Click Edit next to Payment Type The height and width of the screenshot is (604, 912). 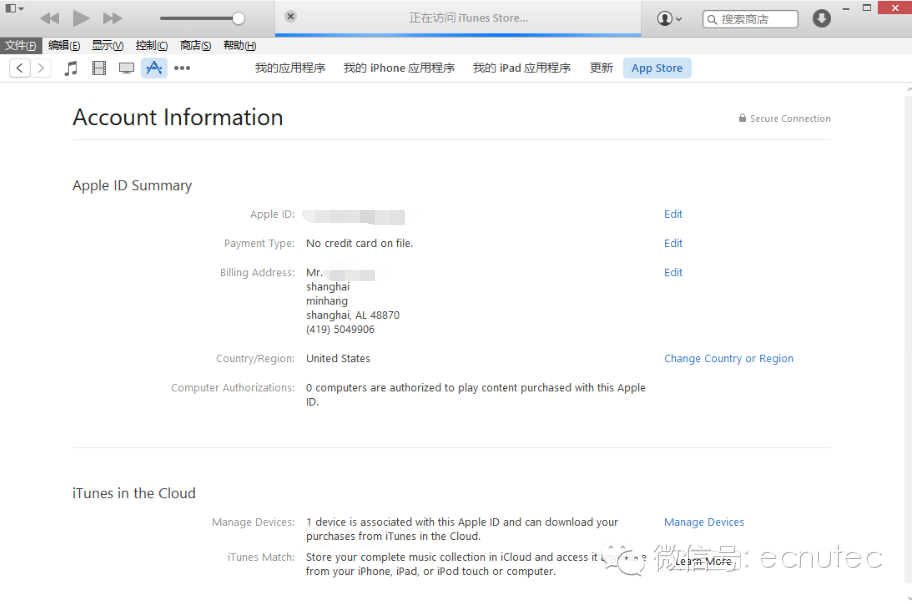pos(674,243)
